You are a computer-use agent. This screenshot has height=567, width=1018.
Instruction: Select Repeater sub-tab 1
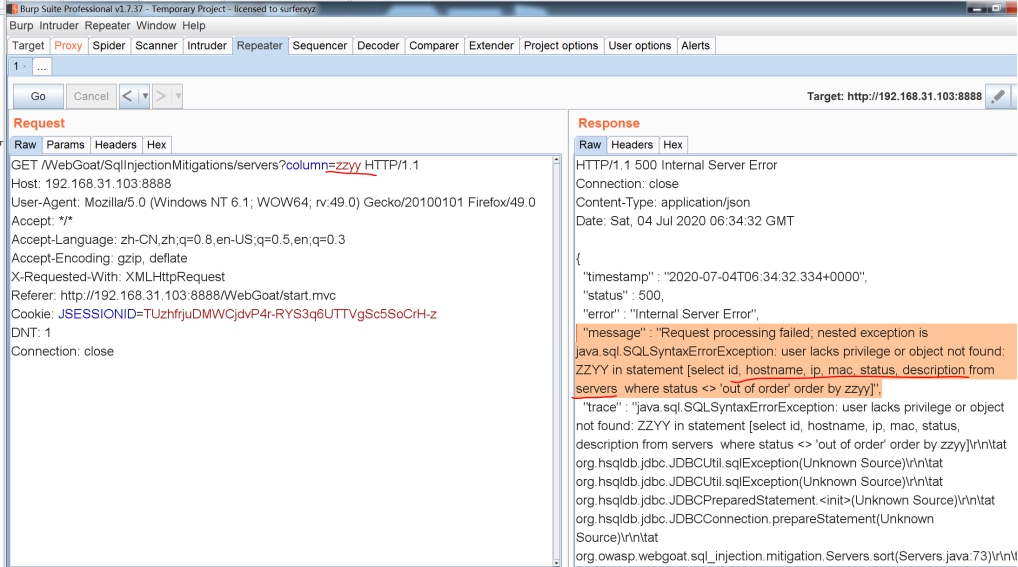(16, 66)
